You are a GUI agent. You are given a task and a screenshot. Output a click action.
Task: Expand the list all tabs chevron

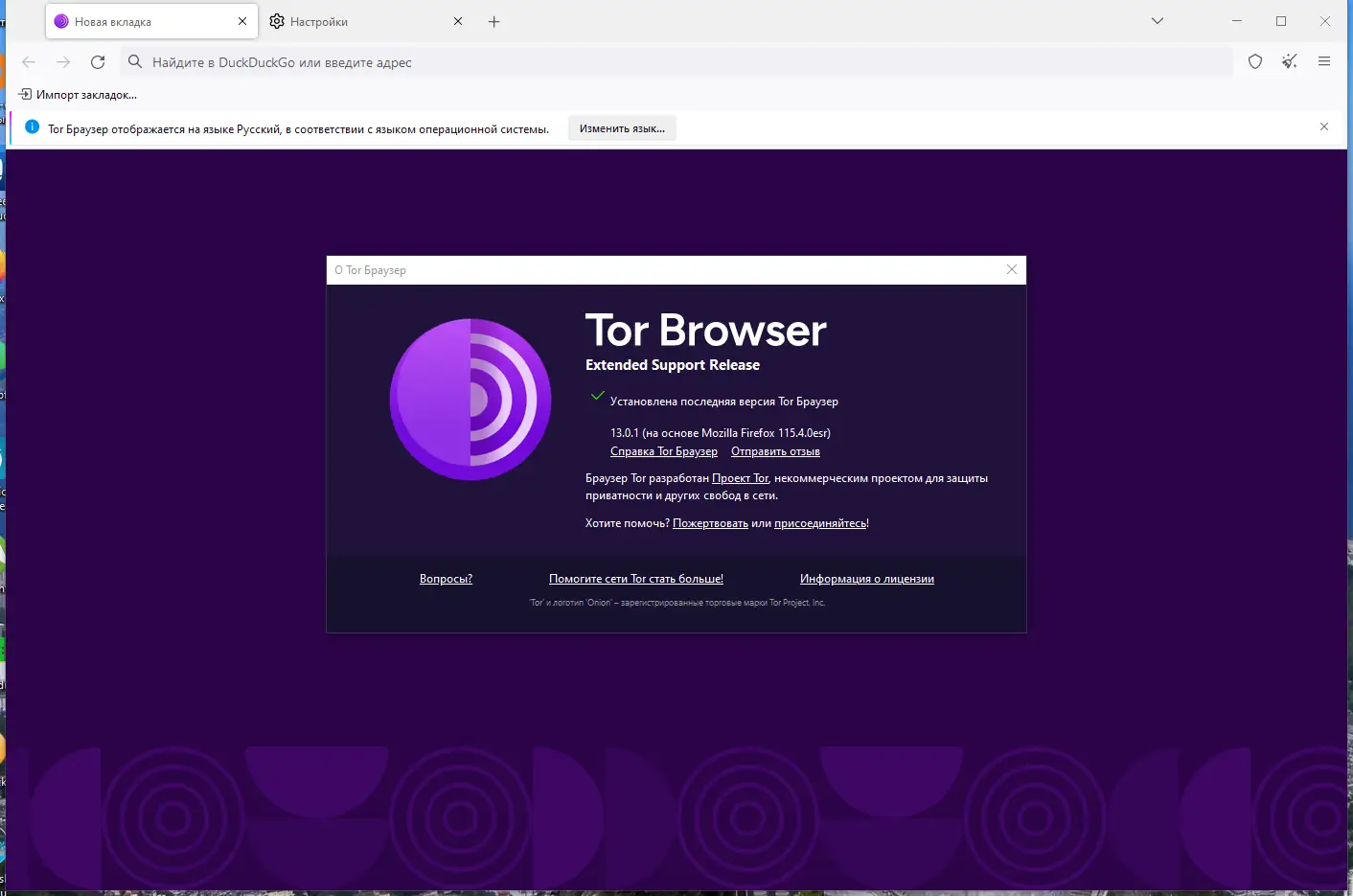click(1158, 21)
